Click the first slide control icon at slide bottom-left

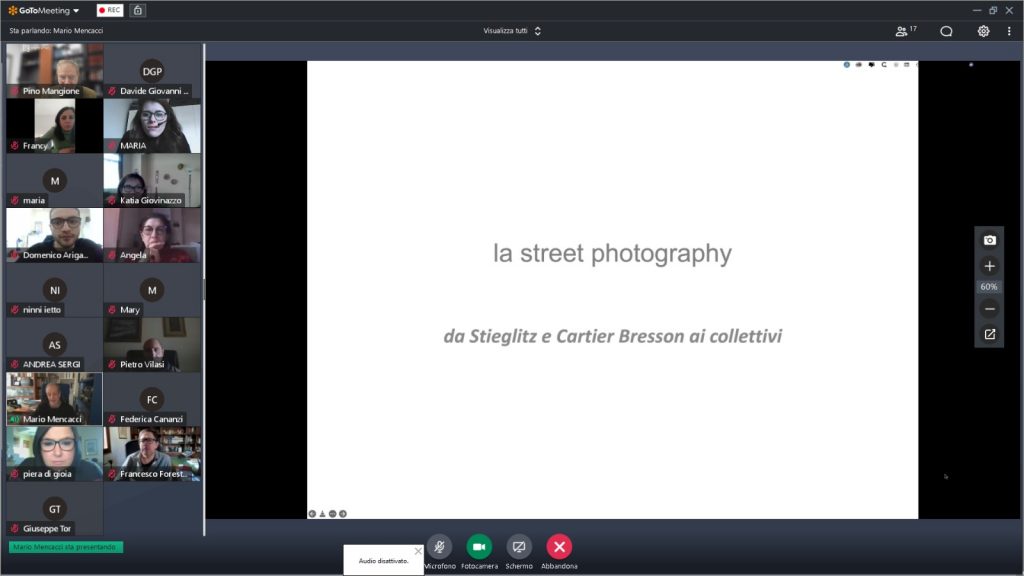click(312, 514)
